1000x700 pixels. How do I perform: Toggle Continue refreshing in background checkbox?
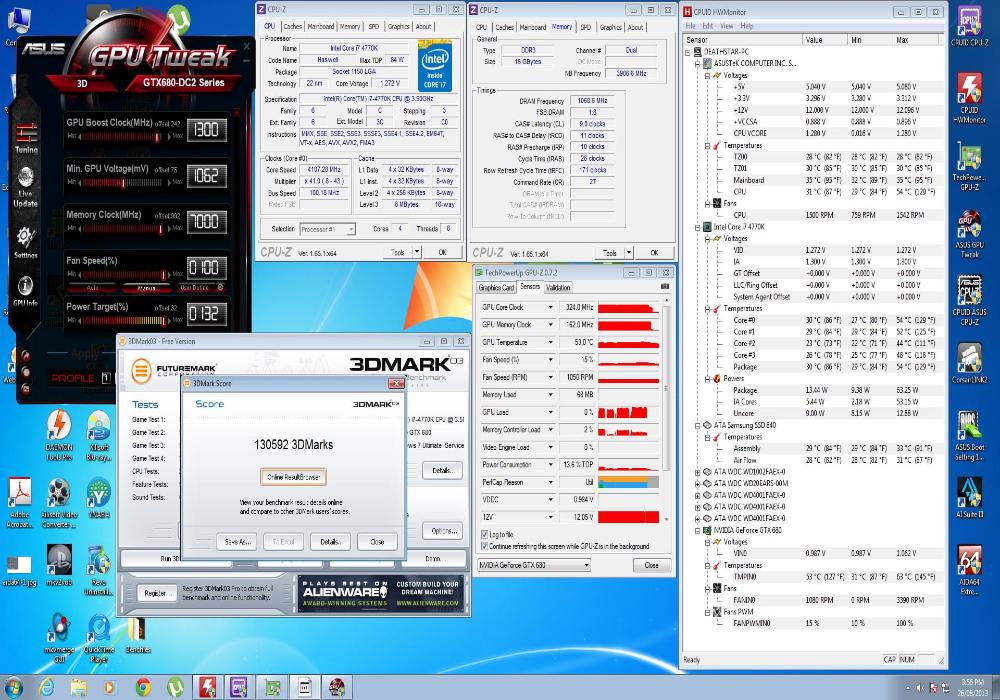click(x=485, y=546)
